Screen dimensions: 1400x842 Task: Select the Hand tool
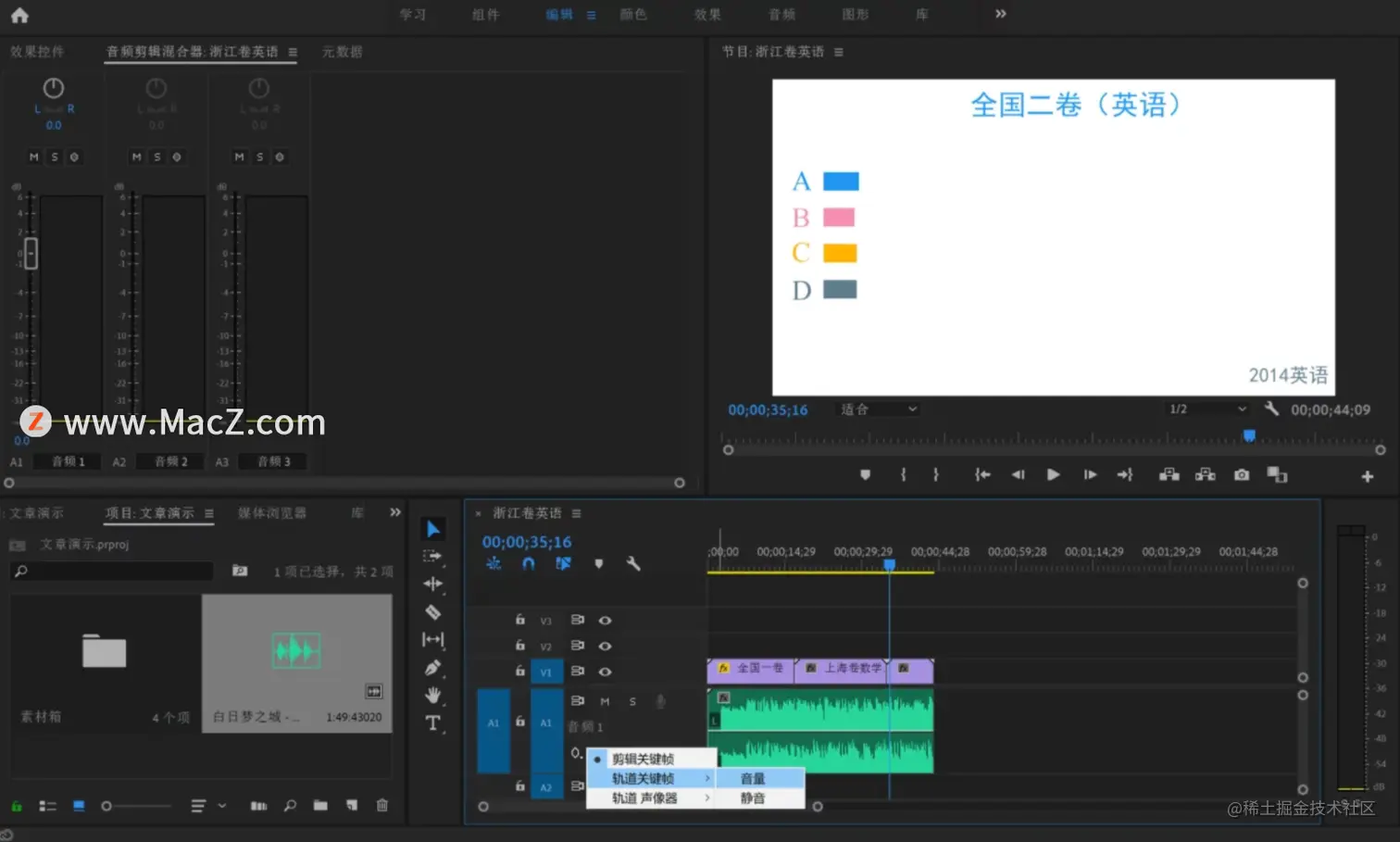(x=432, y=695)
